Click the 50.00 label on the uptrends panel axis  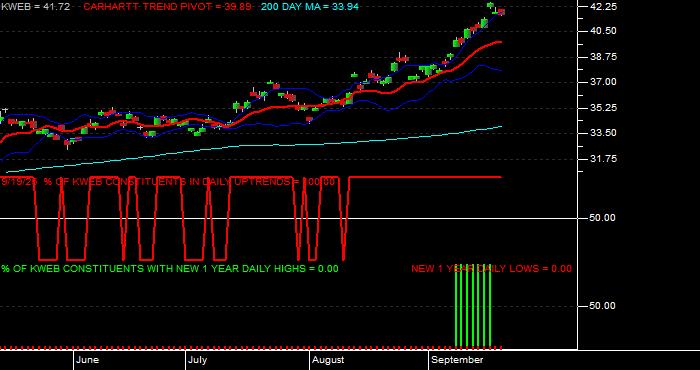(x=604, y=218)
